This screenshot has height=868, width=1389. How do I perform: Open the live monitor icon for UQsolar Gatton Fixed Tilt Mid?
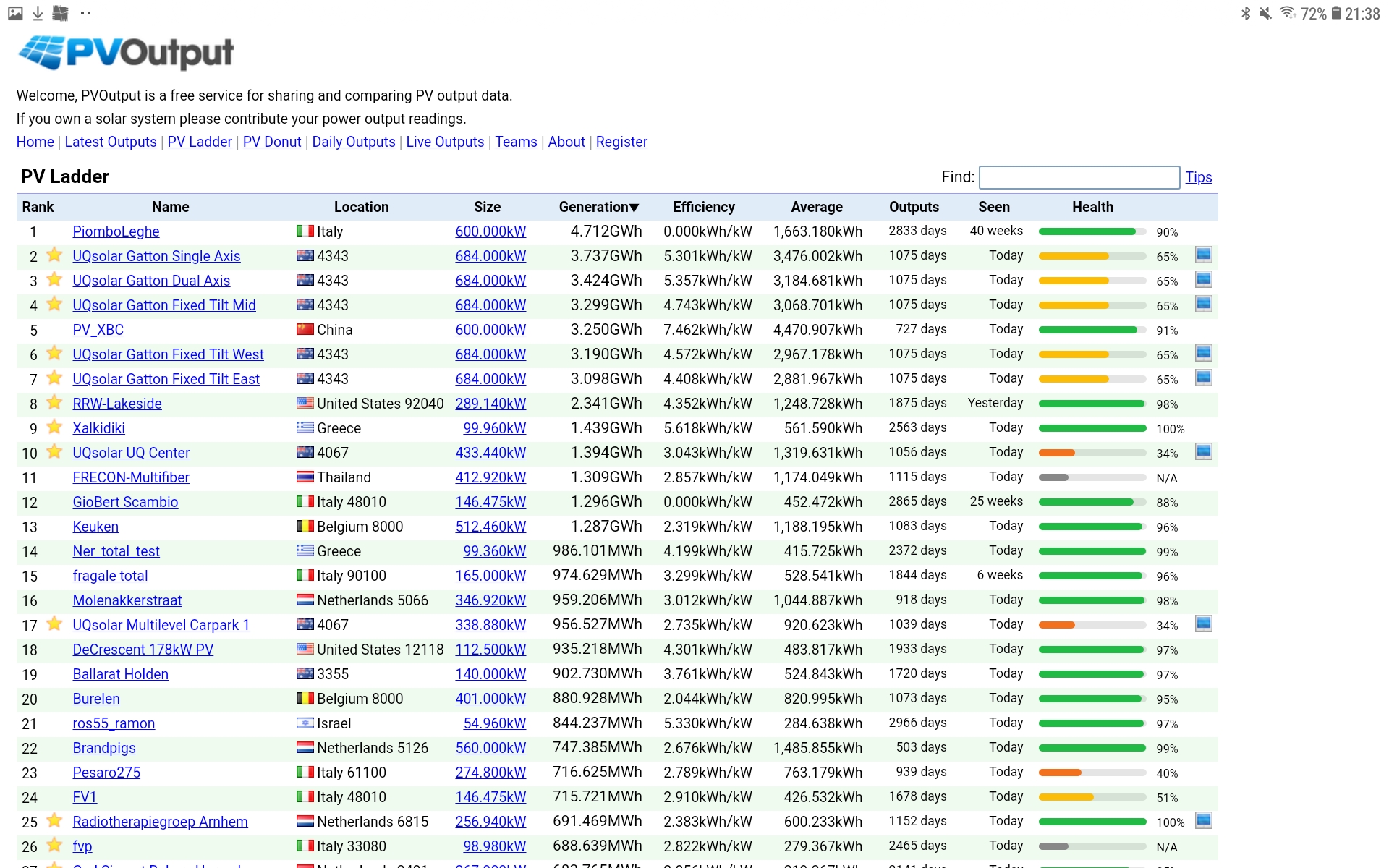(x=1204, y=304)
